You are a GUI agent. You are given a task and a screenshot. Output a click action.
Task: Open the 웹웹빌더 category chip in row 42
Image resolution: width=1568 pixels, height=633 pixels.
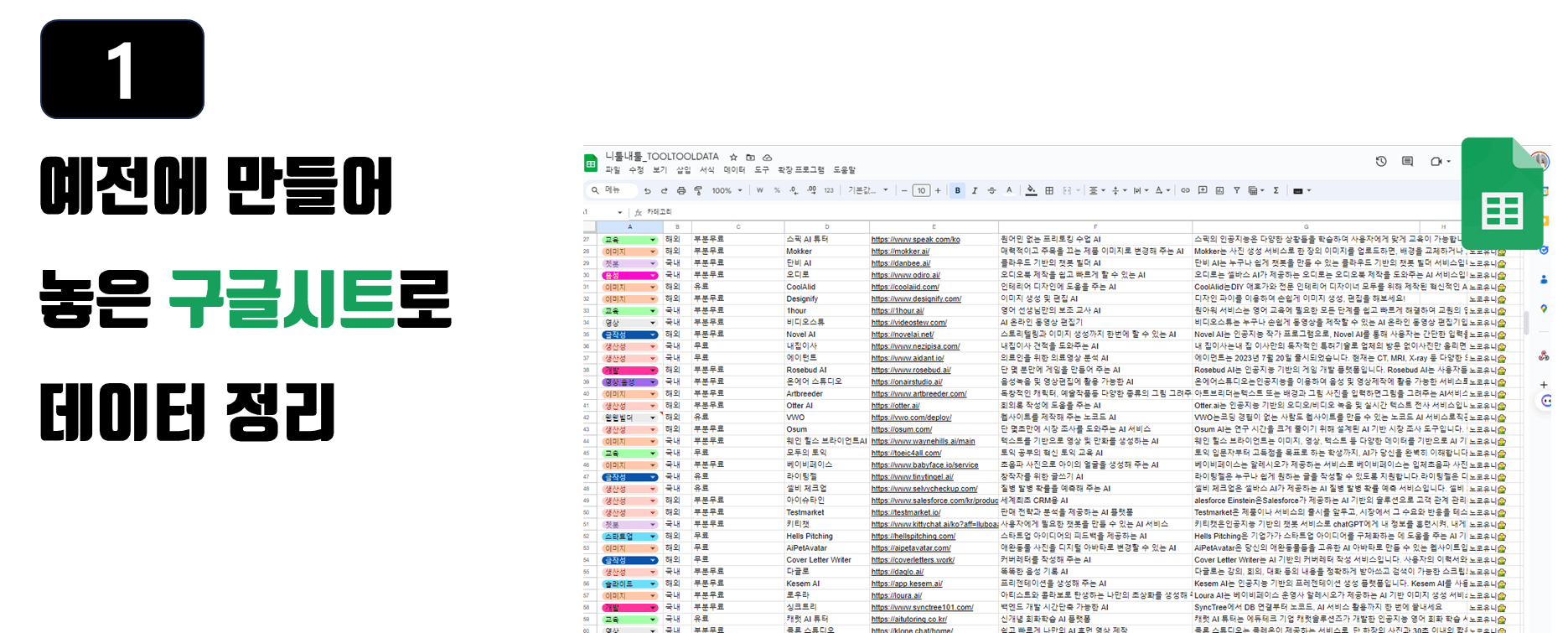tap(630, 418)
